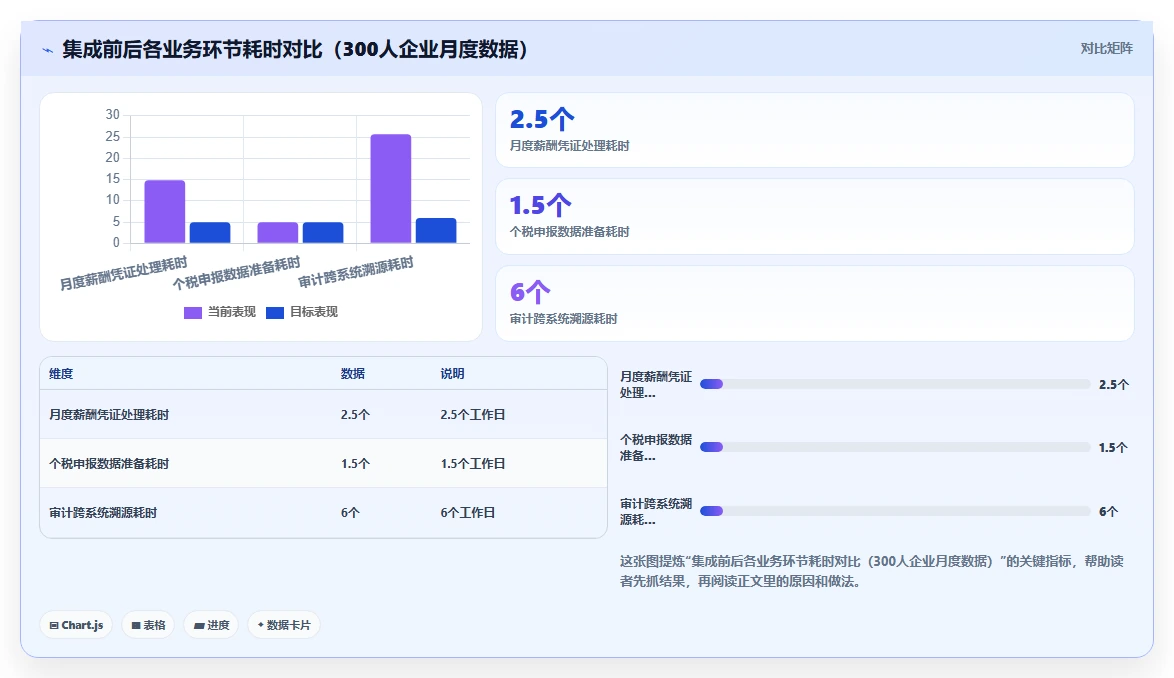This screenshot has height=678, width=1174.
Task: Click the chart's x-axis label 月度薪酬凭证处理耗时
Action: click(124, 274)
